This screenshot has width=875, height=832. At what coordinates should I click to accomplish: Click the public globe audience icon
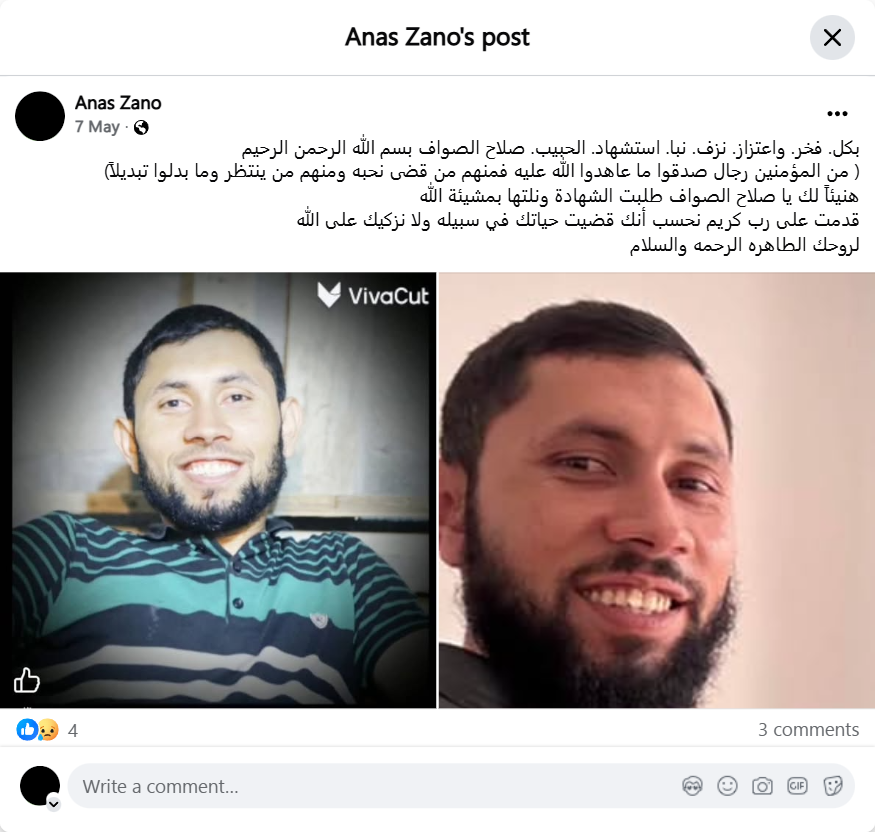tap(141, 128)
